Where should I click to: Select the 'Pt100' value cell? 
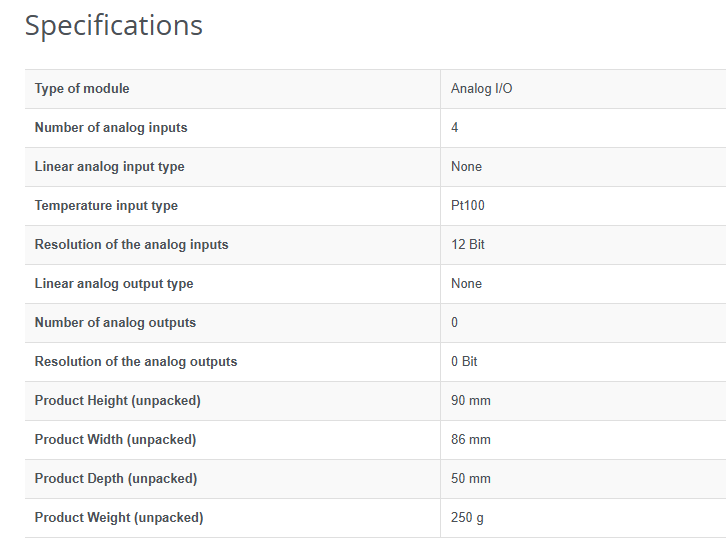(x=468, y=206)
